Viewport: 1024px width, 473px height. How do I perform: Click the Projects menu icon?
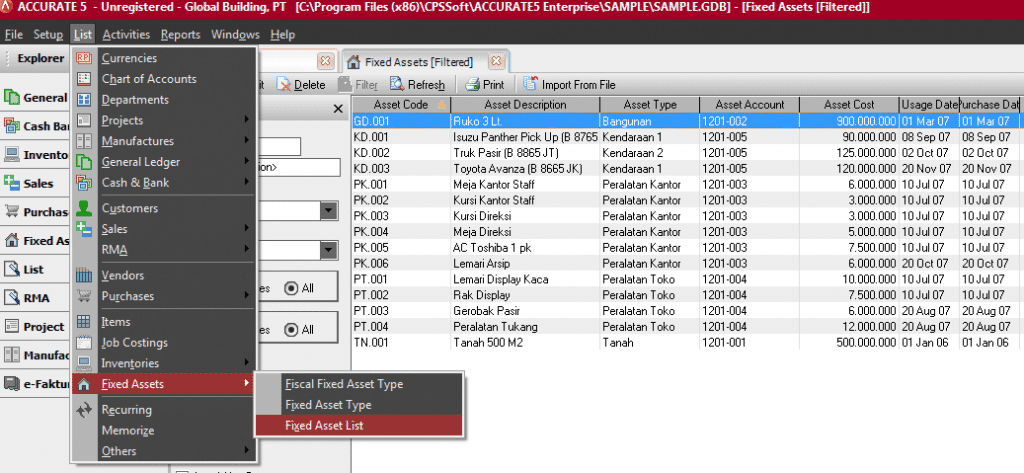pos(84,120)
